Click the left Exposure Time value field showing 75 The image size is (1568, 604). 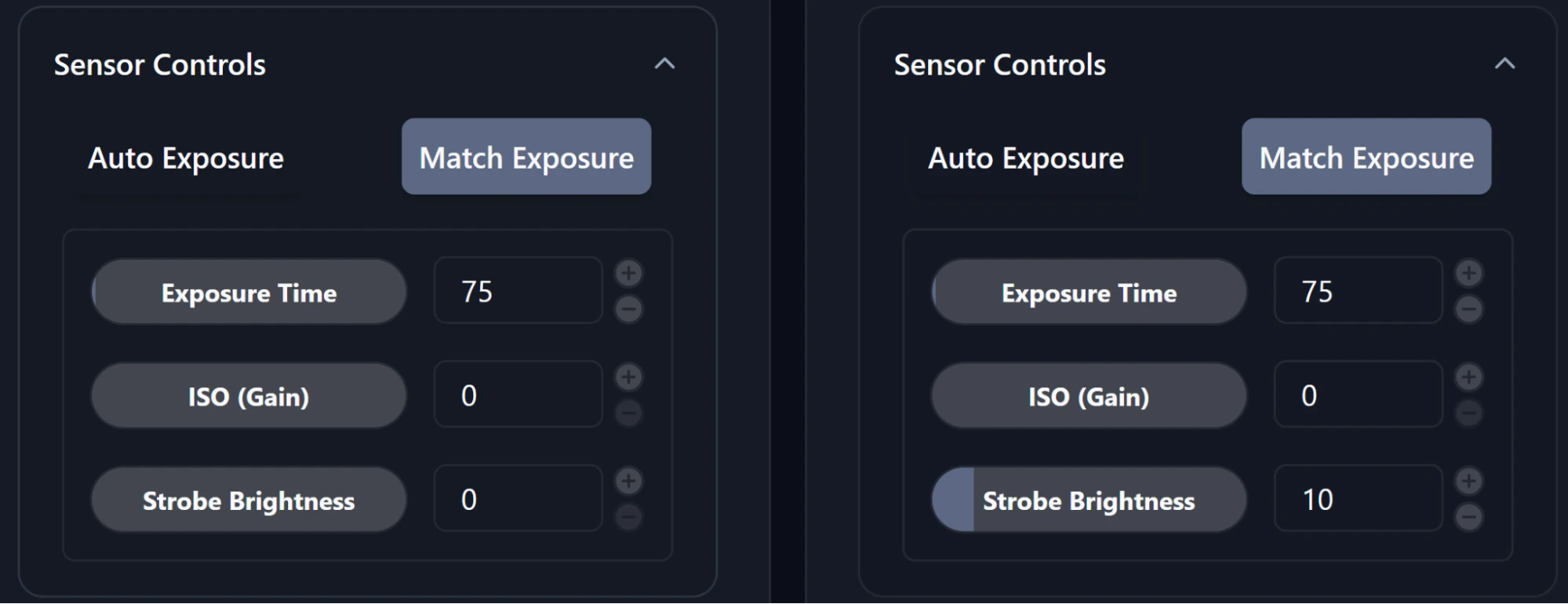[517, 291]
